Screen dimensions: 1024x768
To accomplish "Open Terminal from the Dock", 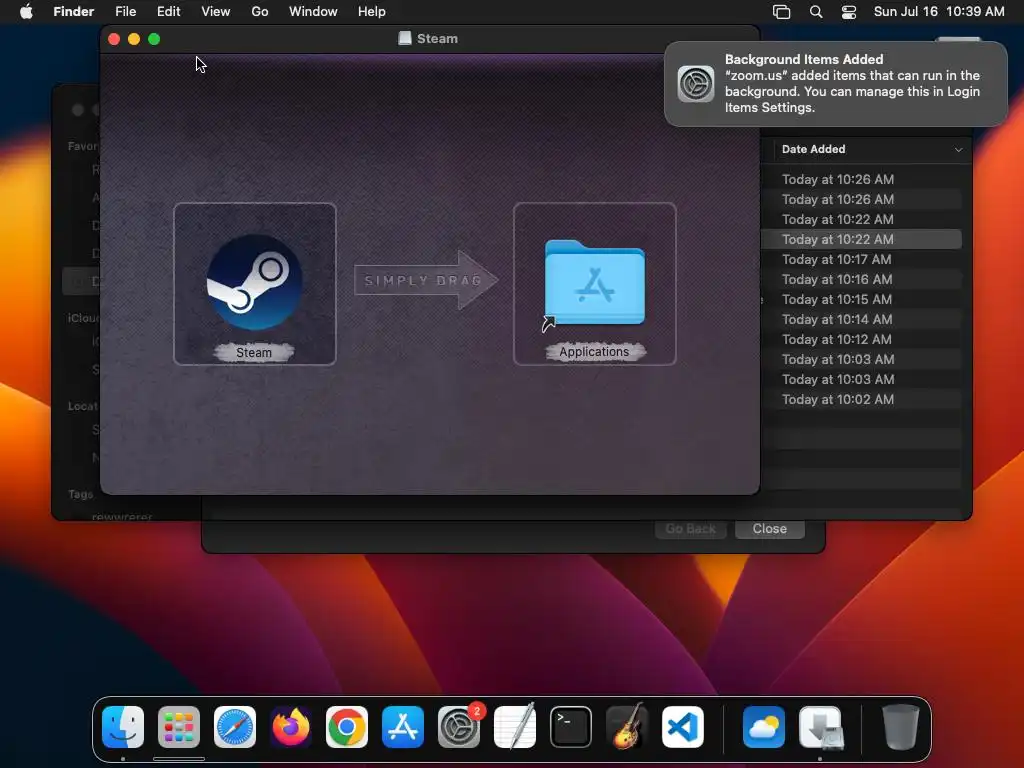I will pos(571,727).
